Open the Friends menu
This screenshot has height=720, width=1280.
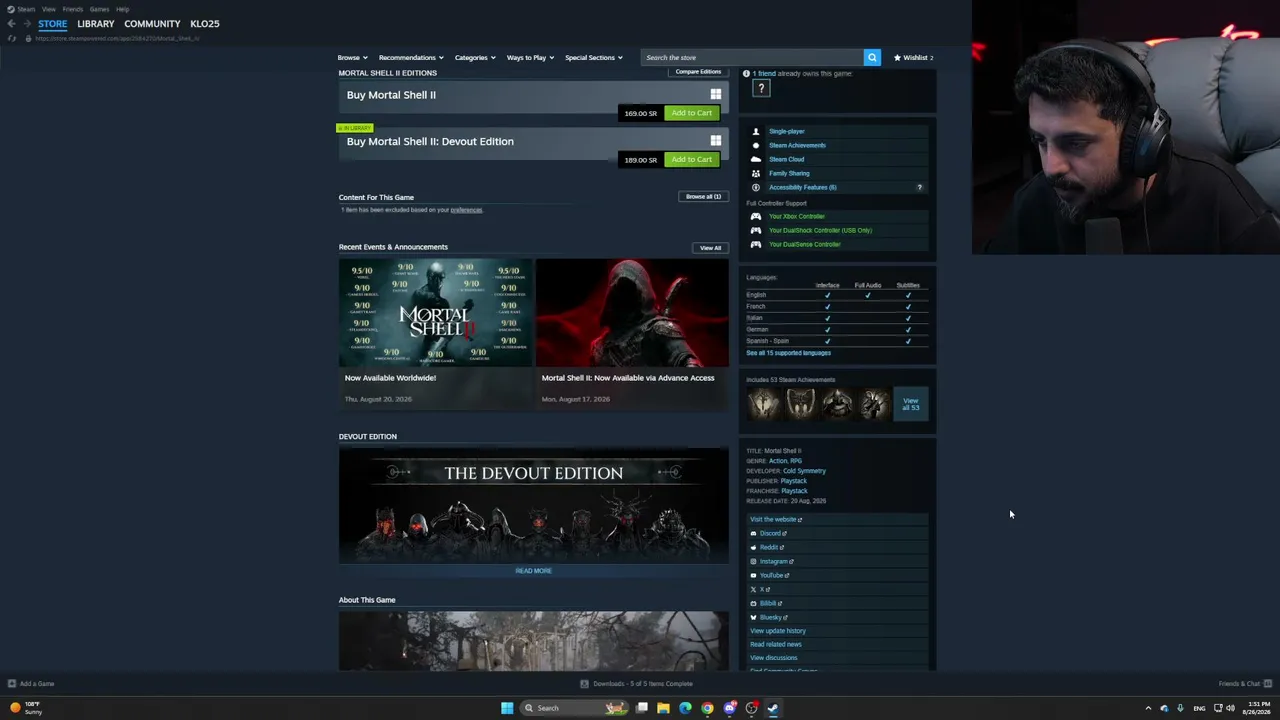coord(73,9)
